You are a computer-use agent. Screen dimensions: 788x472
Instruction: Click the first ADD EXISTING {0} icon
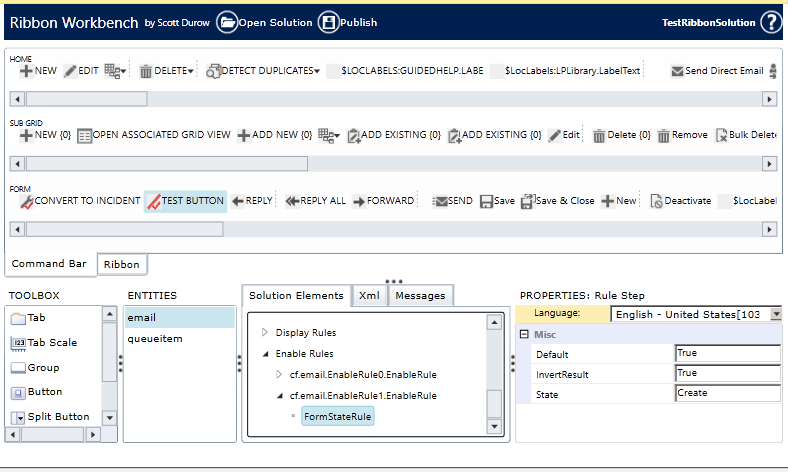point(354,135)
